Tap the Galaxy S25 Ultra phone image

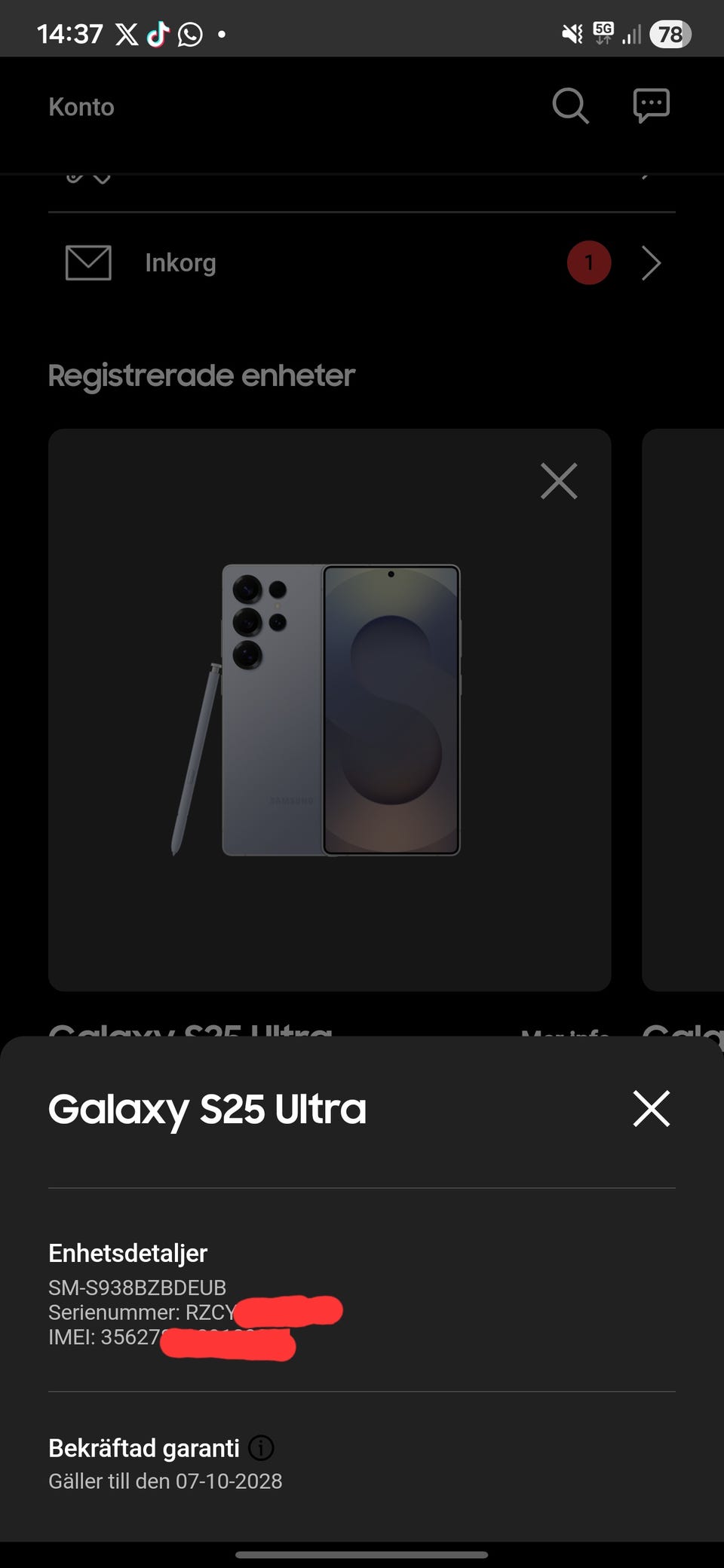click(316, 710)
